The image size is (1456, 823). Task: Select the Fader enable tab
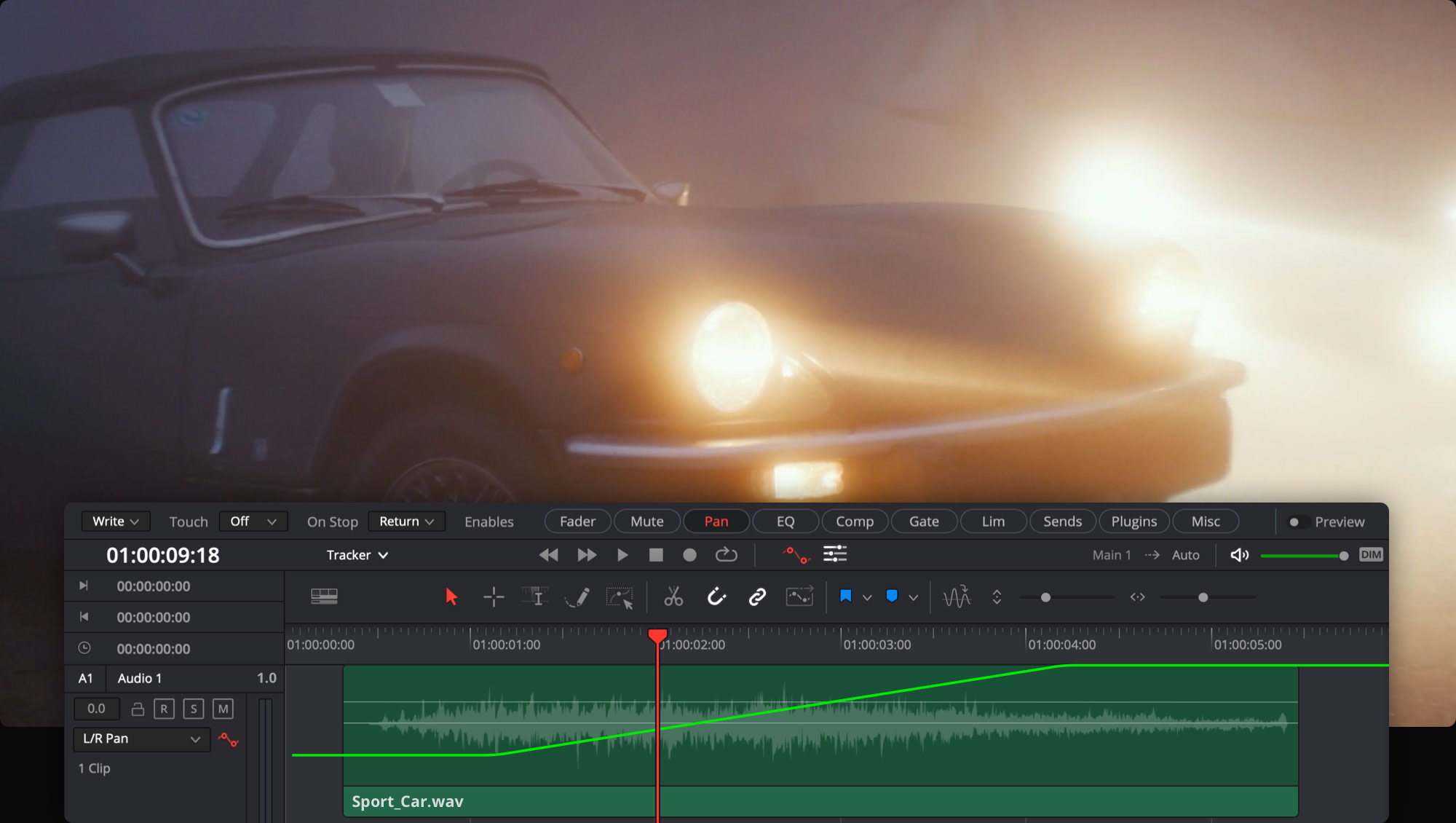click(x=577, y=521)
